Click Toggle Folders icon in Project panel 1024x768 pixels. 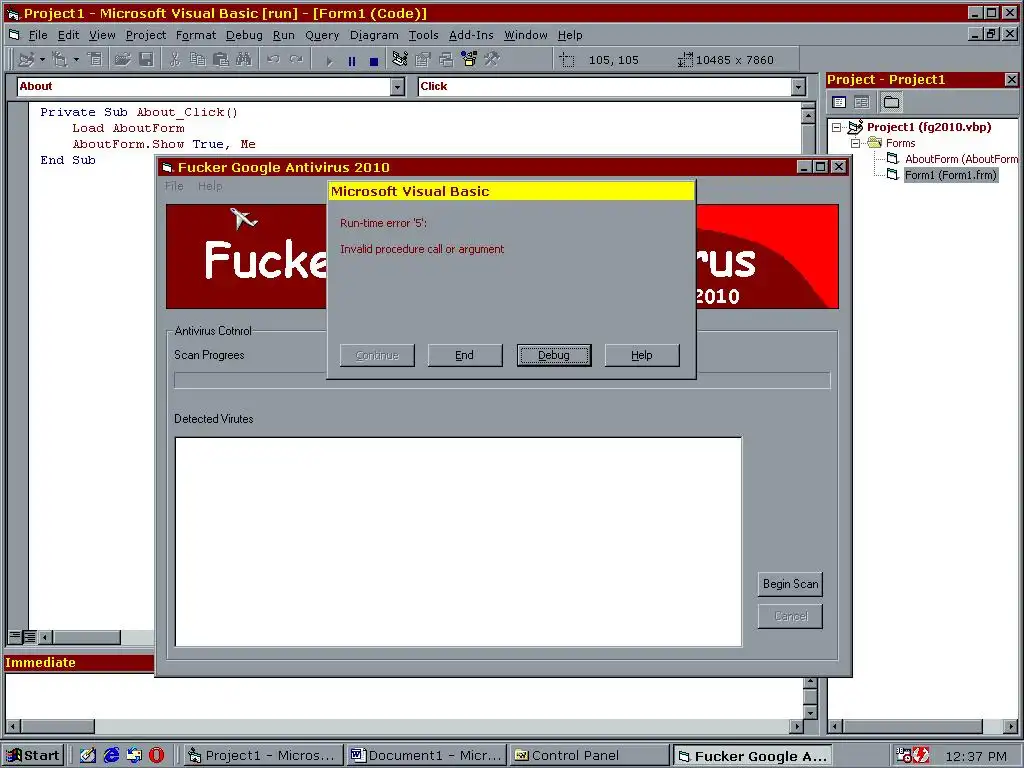(x=891, y=102)
